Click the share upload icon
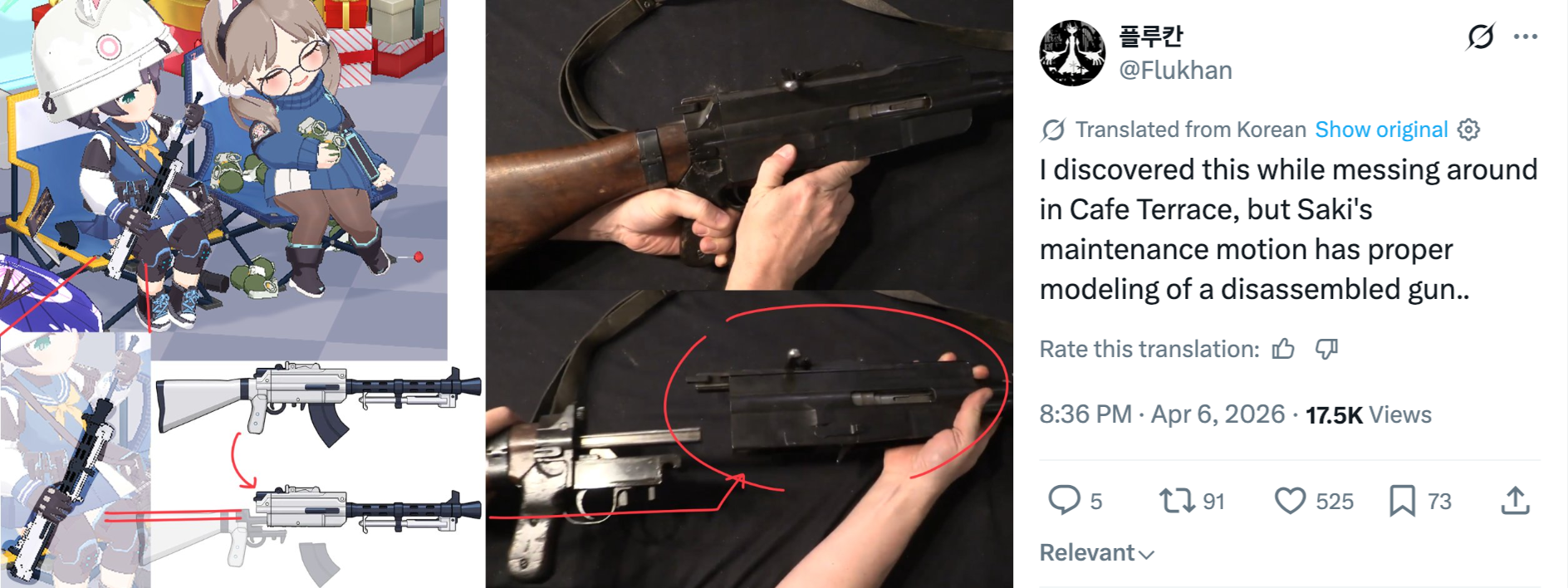Image resolution: width=1568 pixels, height=588 pixels. pos(1516,500)
